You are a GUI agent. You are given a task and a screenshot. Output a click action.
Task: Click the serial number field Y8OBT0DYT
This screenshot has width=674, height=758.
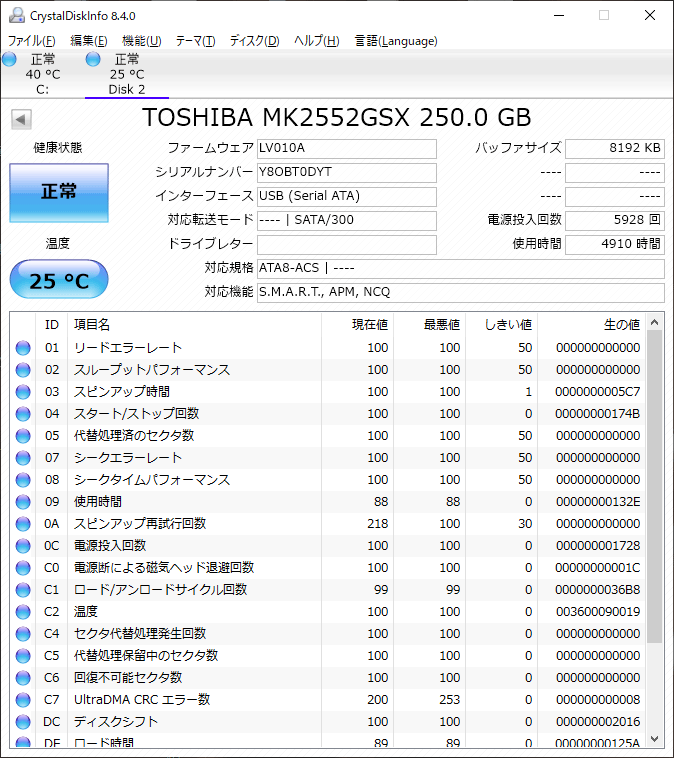[347, 173]
